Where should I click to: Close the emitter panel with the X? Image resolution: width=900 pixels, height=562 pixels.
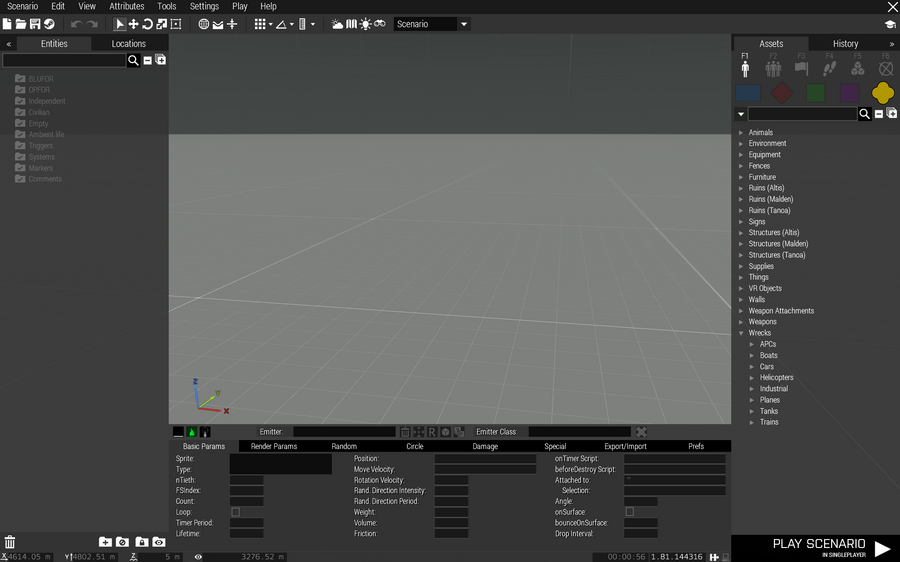[x=641, y=432]
